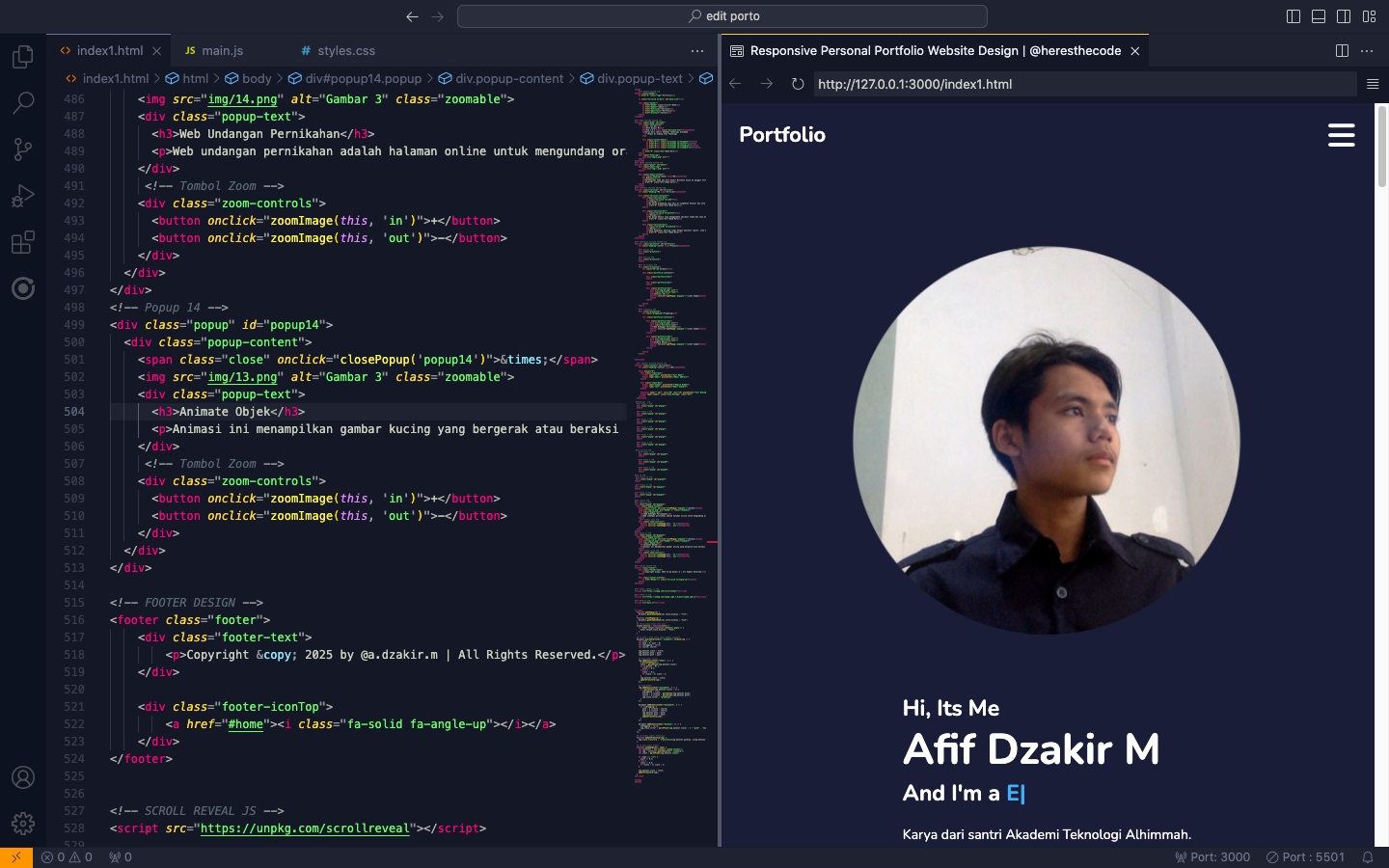Image resolution: width=1389 pixels, height=868 pixels.
Task: Switch to the main.js editor tab
Action: (222, 51)
